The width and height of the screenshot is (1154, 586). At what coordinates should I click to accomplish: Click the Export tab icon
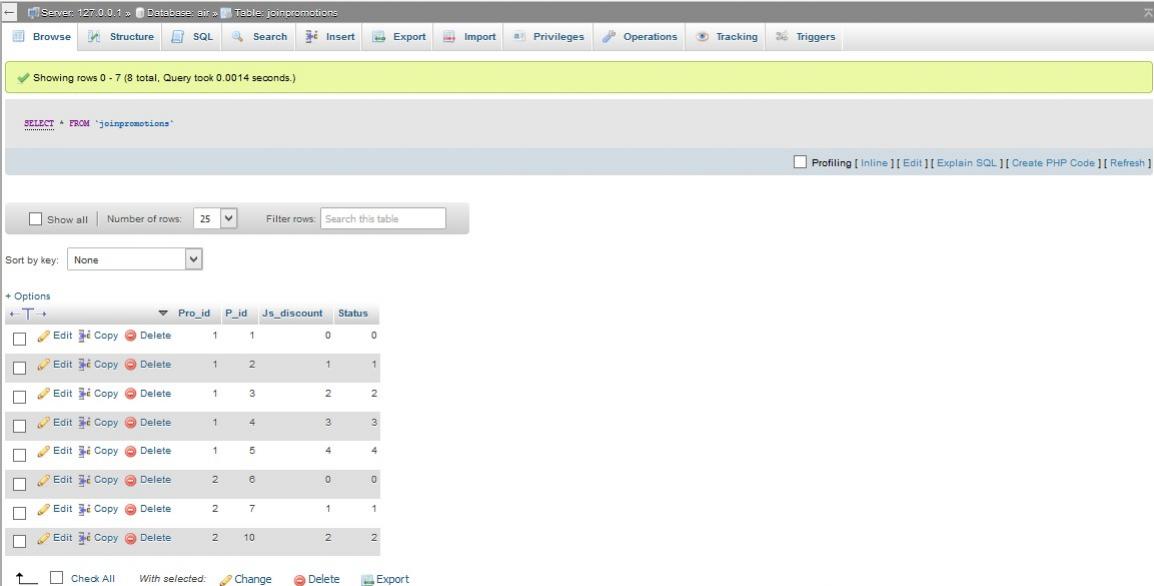378,36
